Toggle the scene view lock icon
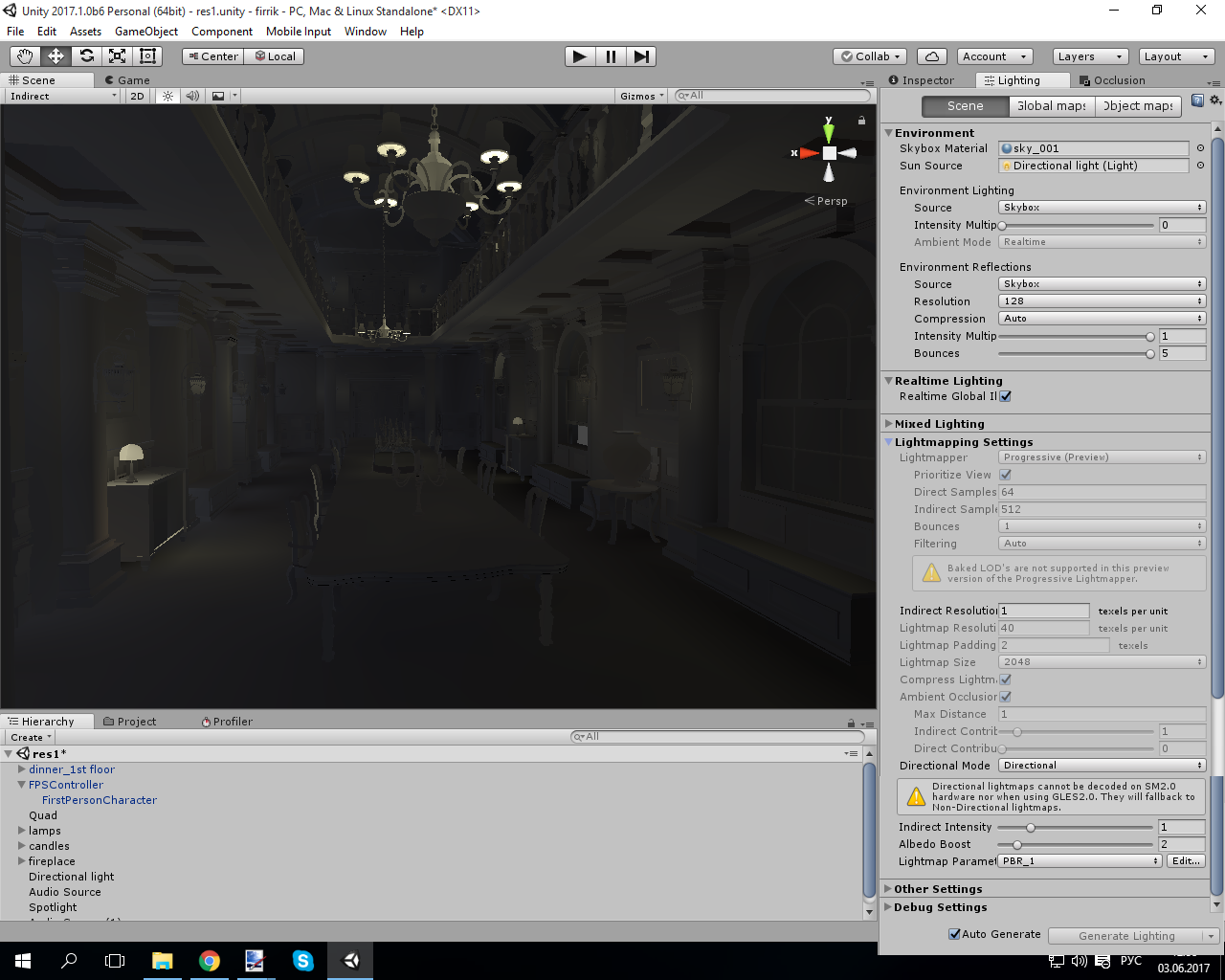The height and width of the screenshot is (980, 1225). tap(861, 121)
